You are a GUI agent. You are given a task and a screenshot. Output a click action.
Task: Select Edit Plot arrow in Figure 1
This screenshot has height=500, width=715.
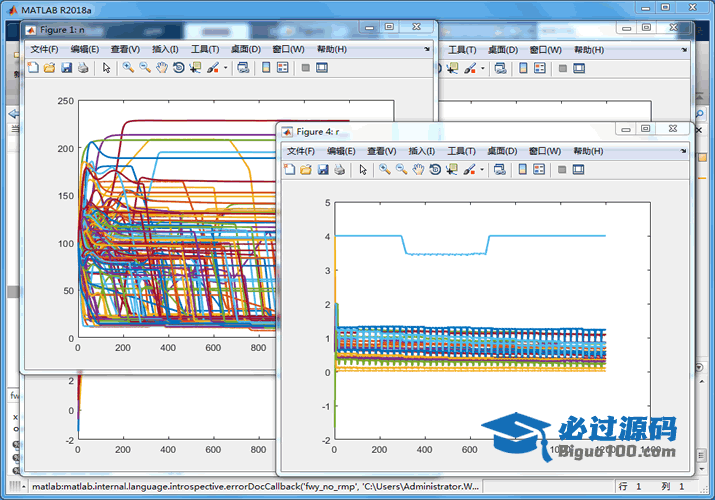point(107,68)
